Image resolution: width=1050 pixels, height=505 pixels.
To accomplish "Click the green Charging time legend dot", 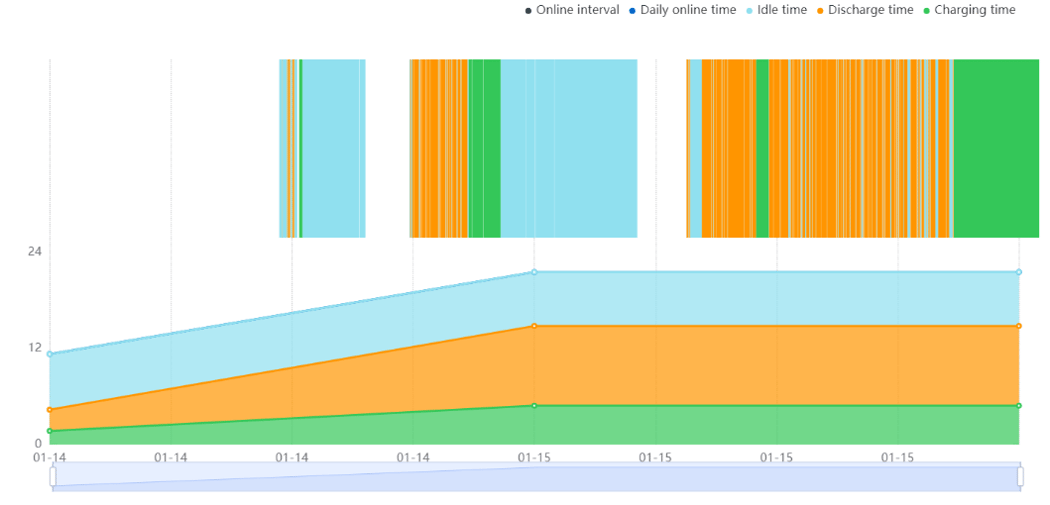I will pos(927,11).
